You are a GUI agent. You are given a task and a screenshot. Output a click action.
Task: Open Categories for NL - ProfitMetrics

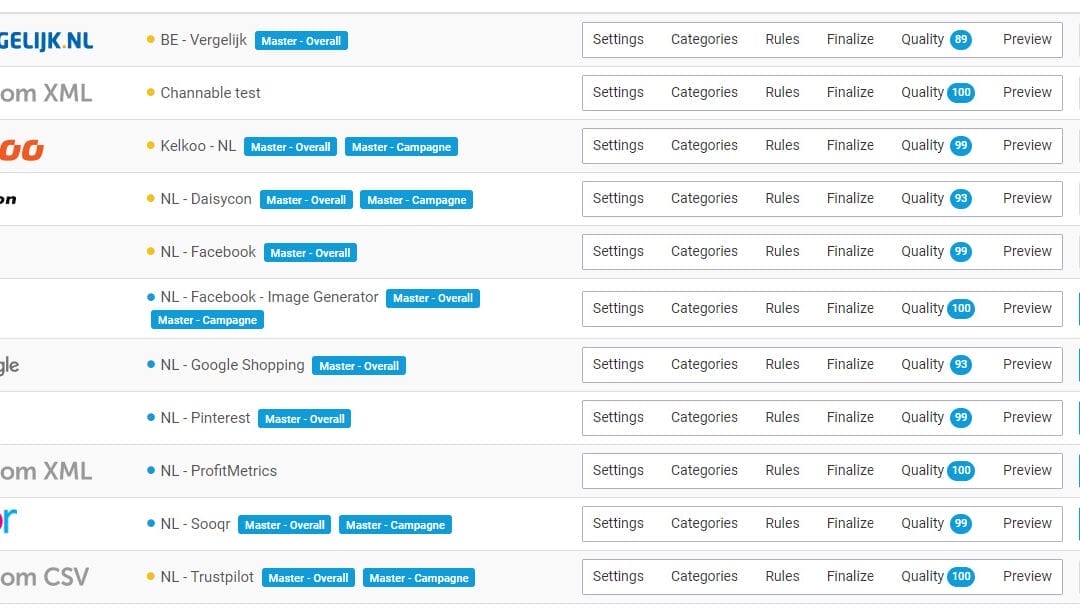pos(704,471)
